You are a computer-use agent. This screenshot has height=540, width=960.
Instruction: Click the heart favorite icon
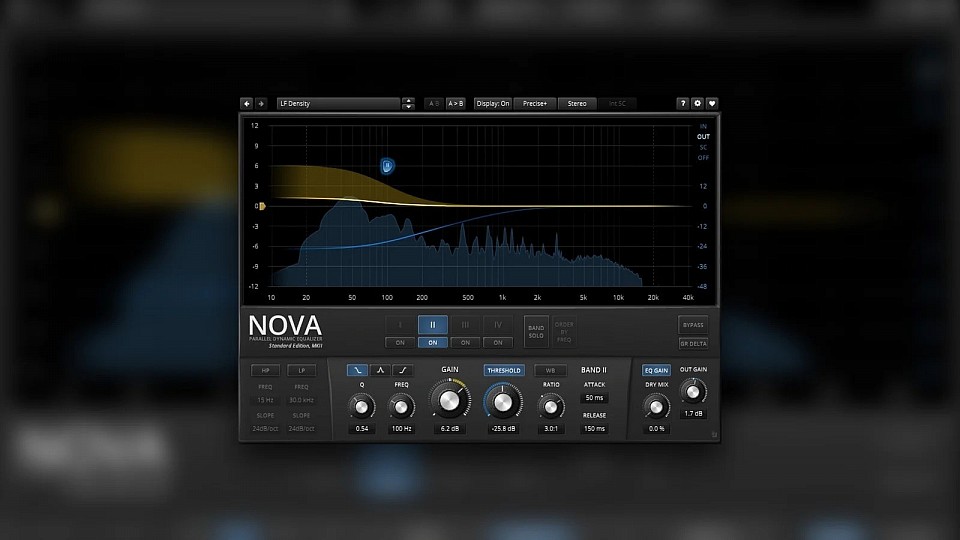(x=711, y=103)
